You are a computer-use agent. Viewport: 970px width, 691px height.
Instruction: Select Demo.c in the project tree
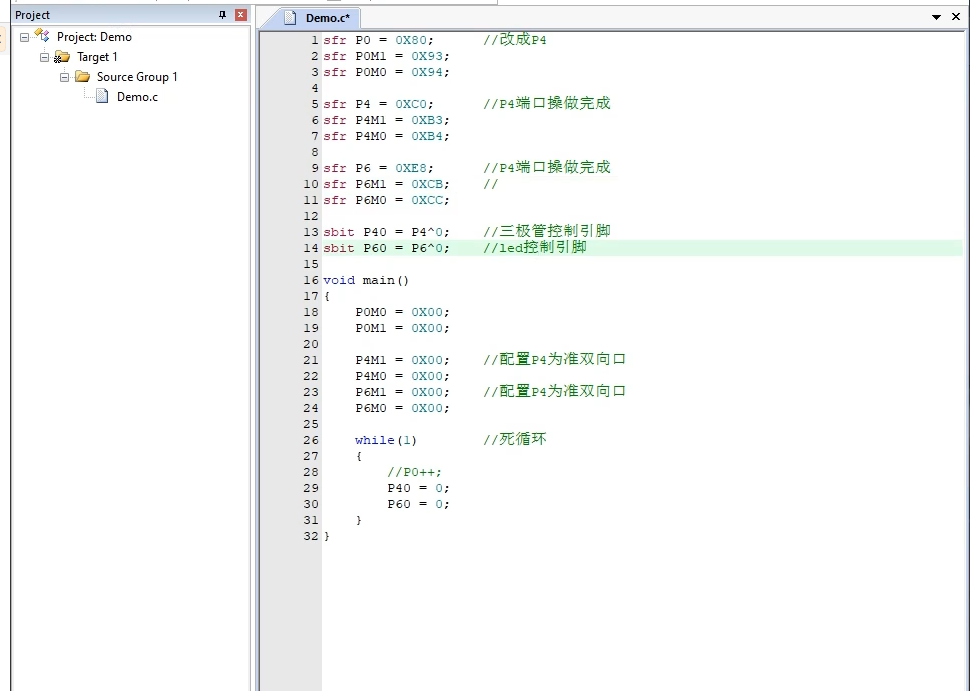click(137, 97)
